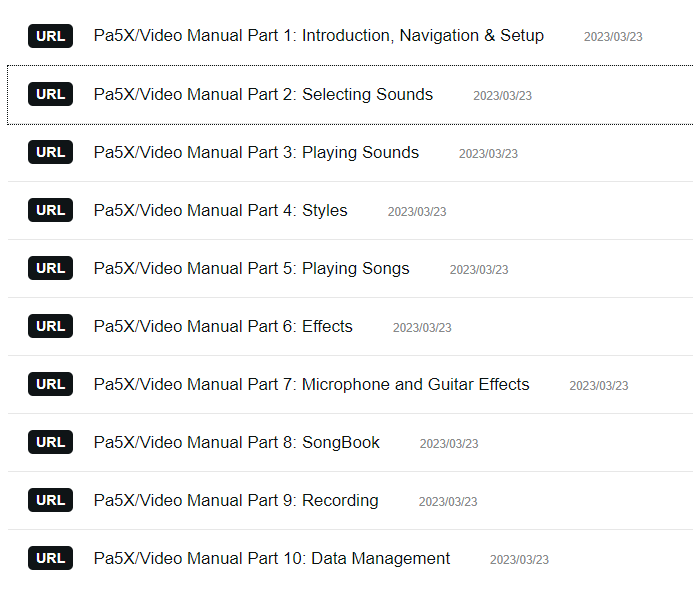Click the URL badge for Part 4: Styles
Image resolution: width=693 pixels, height=613 pixels.
coord(50,210)
